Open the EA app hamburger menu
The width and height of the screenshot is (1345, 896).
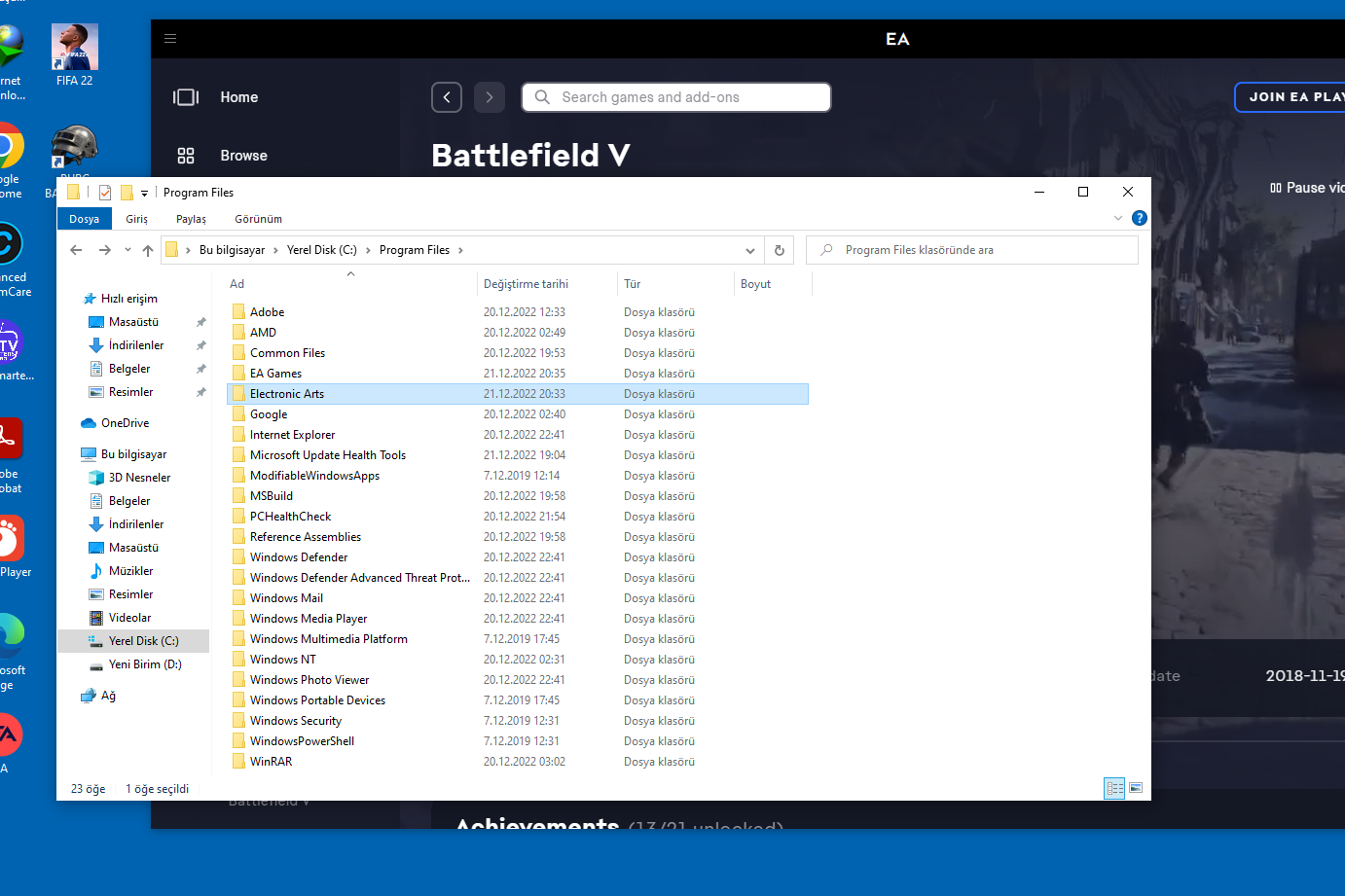(170, 39)
